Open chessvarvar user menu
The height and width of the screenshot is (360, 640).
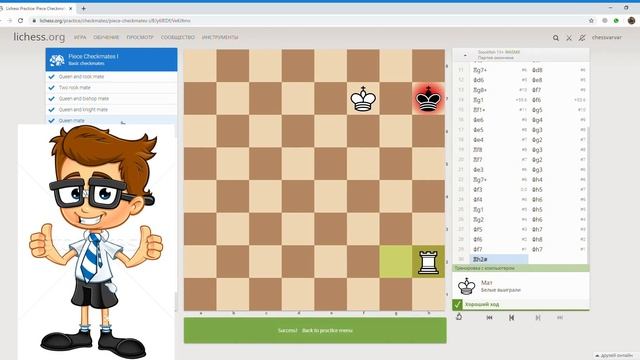click(x=607, y=37)
